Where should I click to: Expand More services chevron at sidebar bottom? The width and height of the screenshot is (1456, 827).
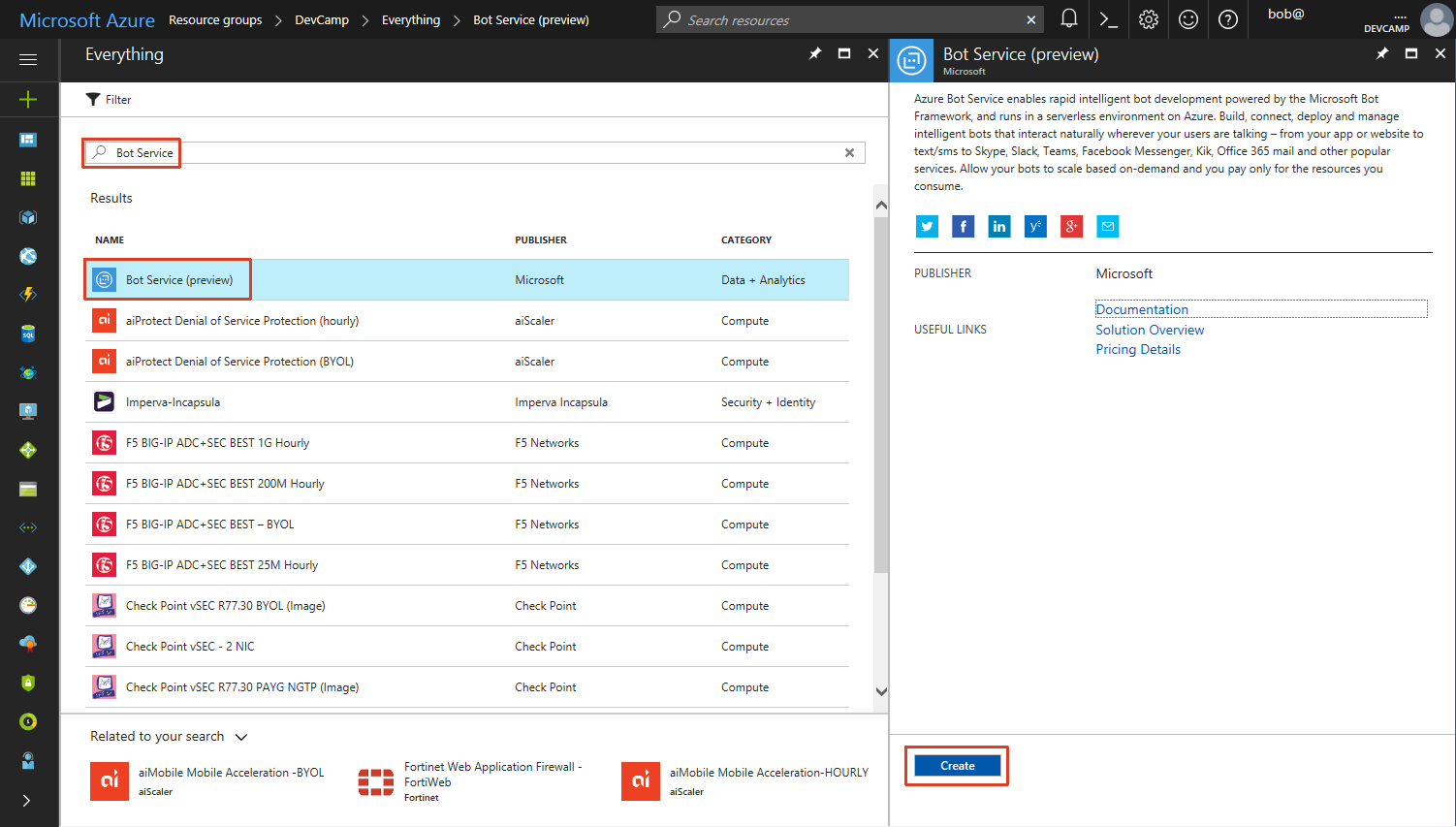(x=27, y=801)
